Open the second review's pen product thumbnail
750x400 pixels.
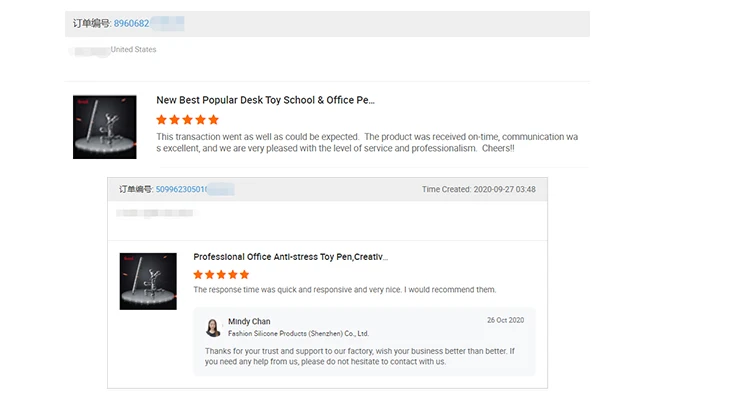point(148,281)
